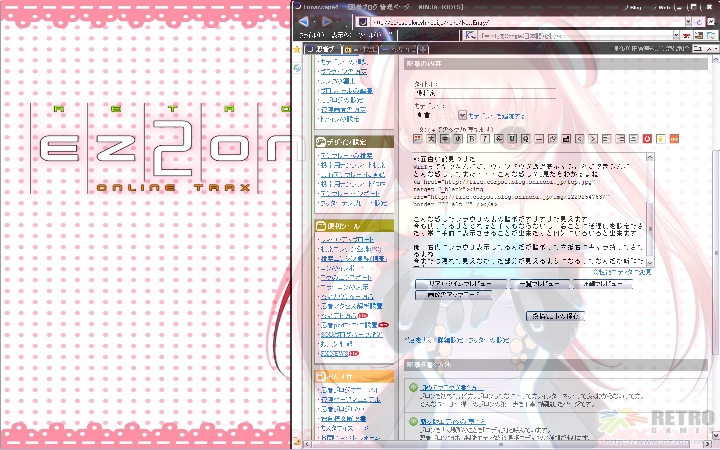
Task: Align text left in editor
Action: pos(607,138)
